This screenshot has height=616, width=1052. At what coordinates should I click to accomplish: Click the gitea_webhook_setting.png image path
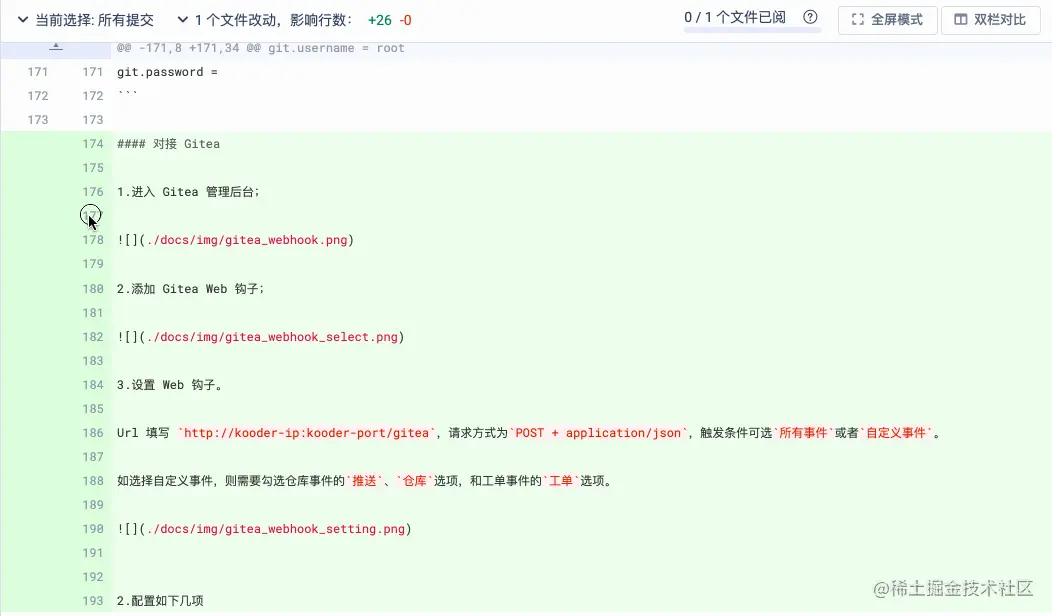[276, 529]
